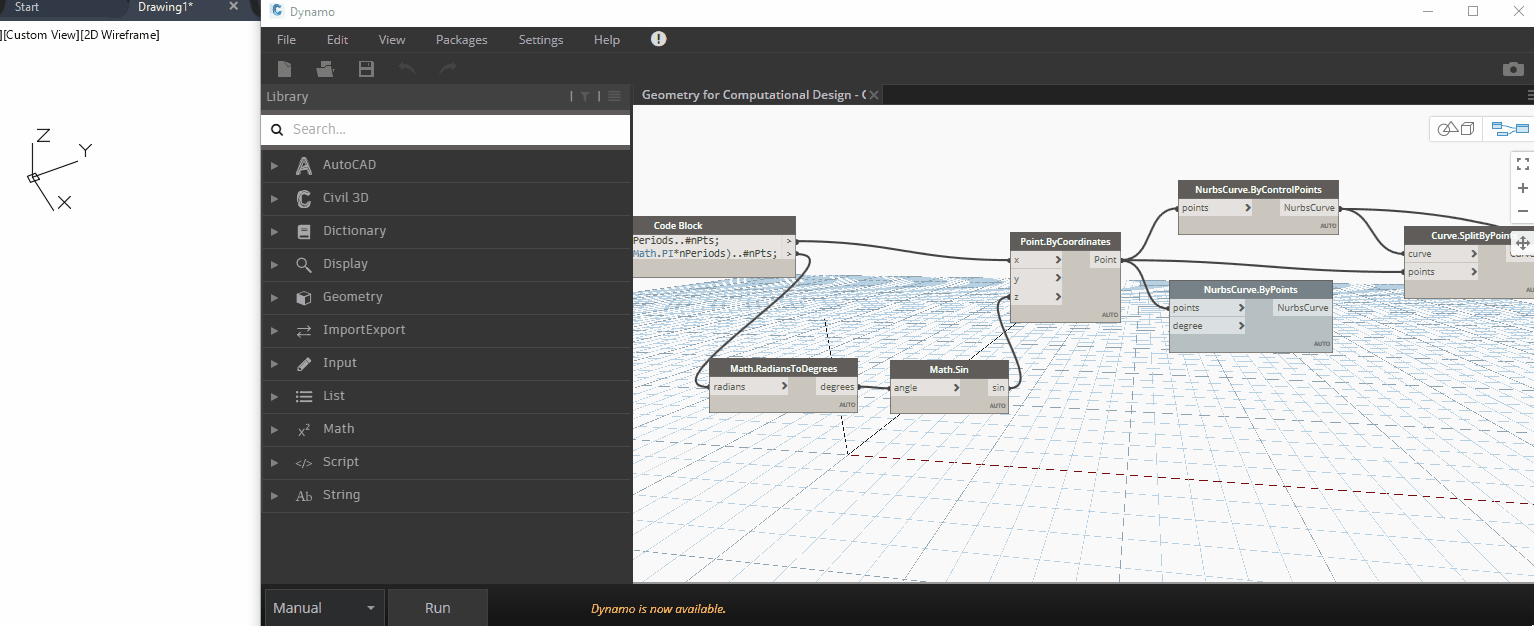Screen dimensions: 1534x626
Task: Open the Edit menu
Action: (x=337, y=40)
